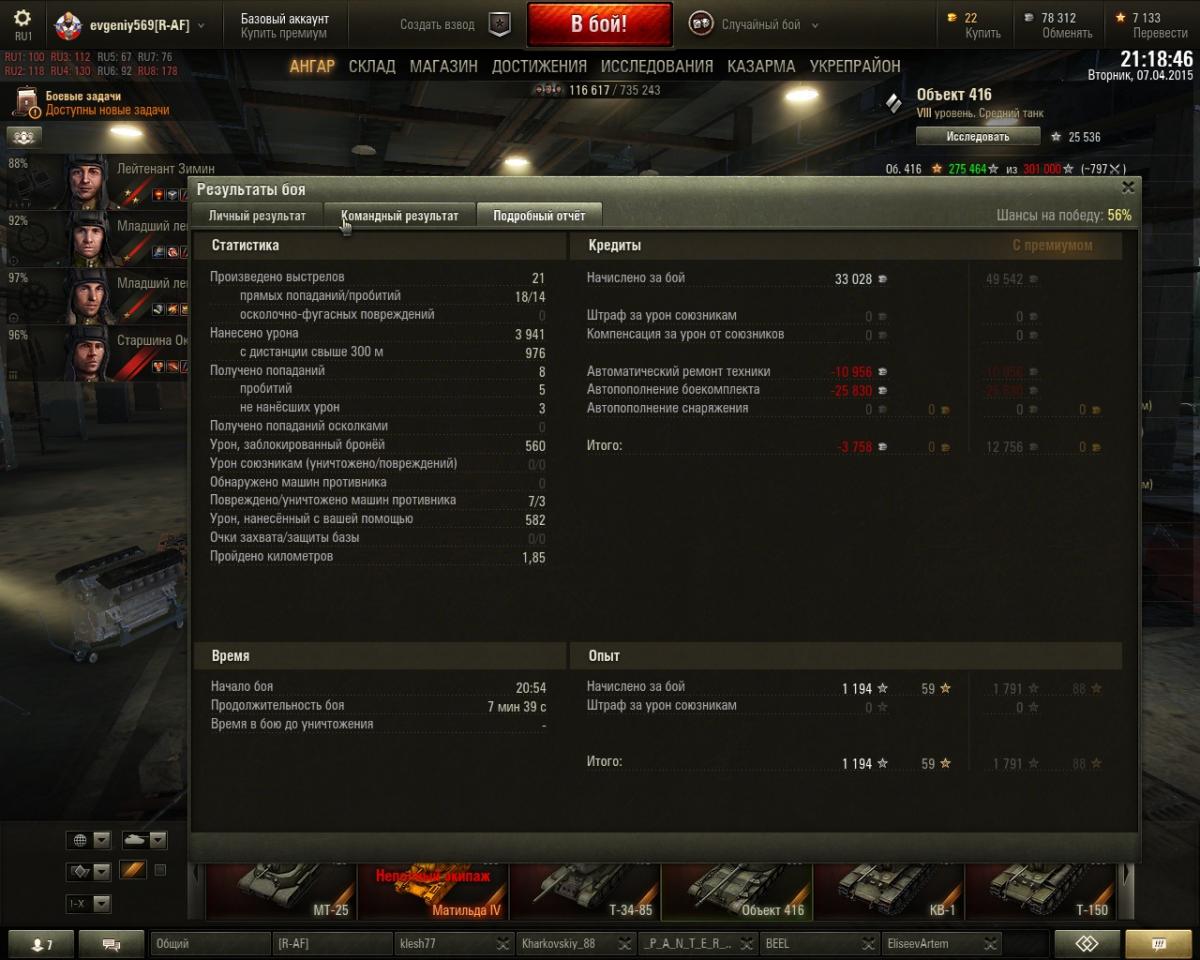
Task: Click the gold coins icon showing 22
Action: pyautogui.click(x=951, y=18)
